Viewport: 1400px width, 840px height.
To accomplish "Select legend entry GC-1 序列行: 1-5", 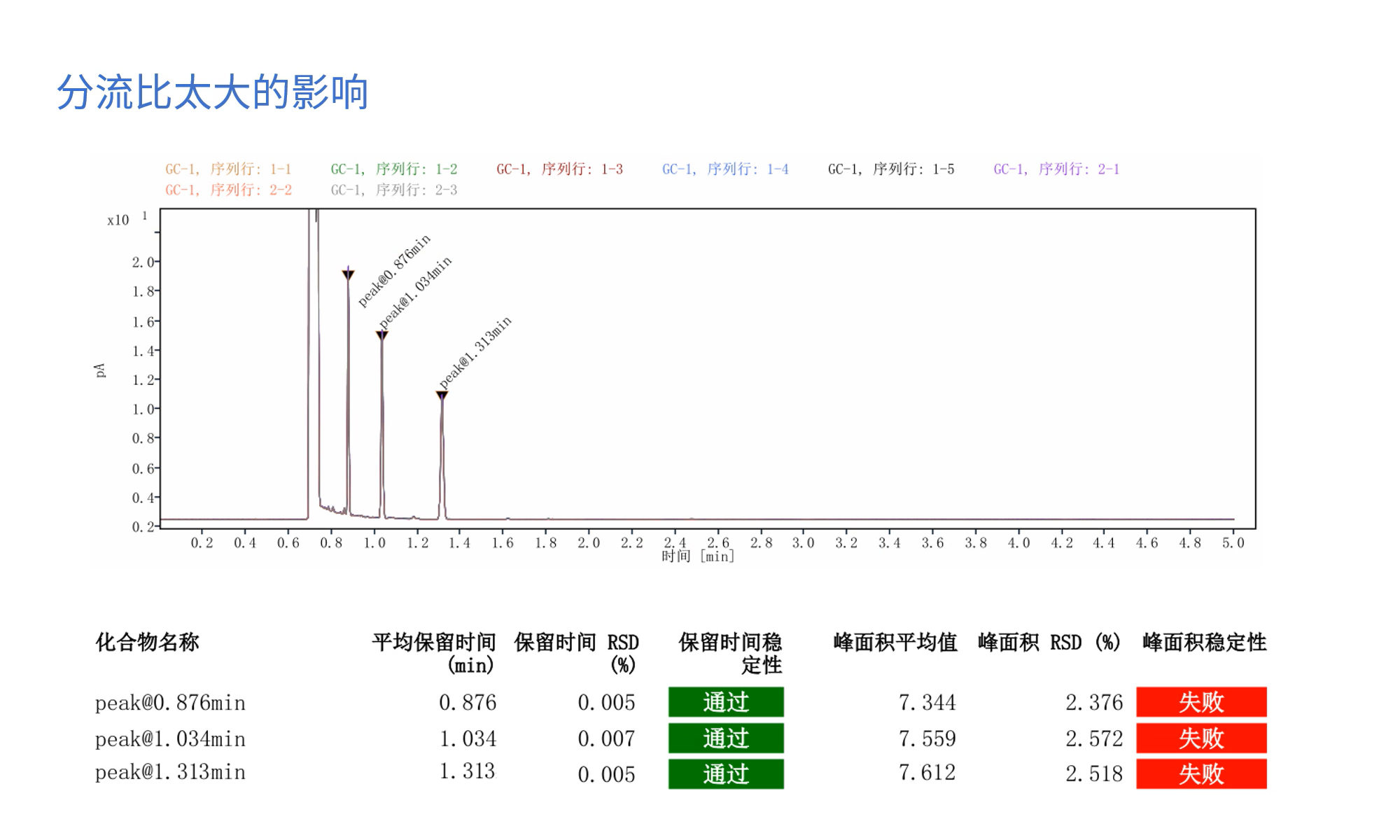I will click(x=890, y=169).
